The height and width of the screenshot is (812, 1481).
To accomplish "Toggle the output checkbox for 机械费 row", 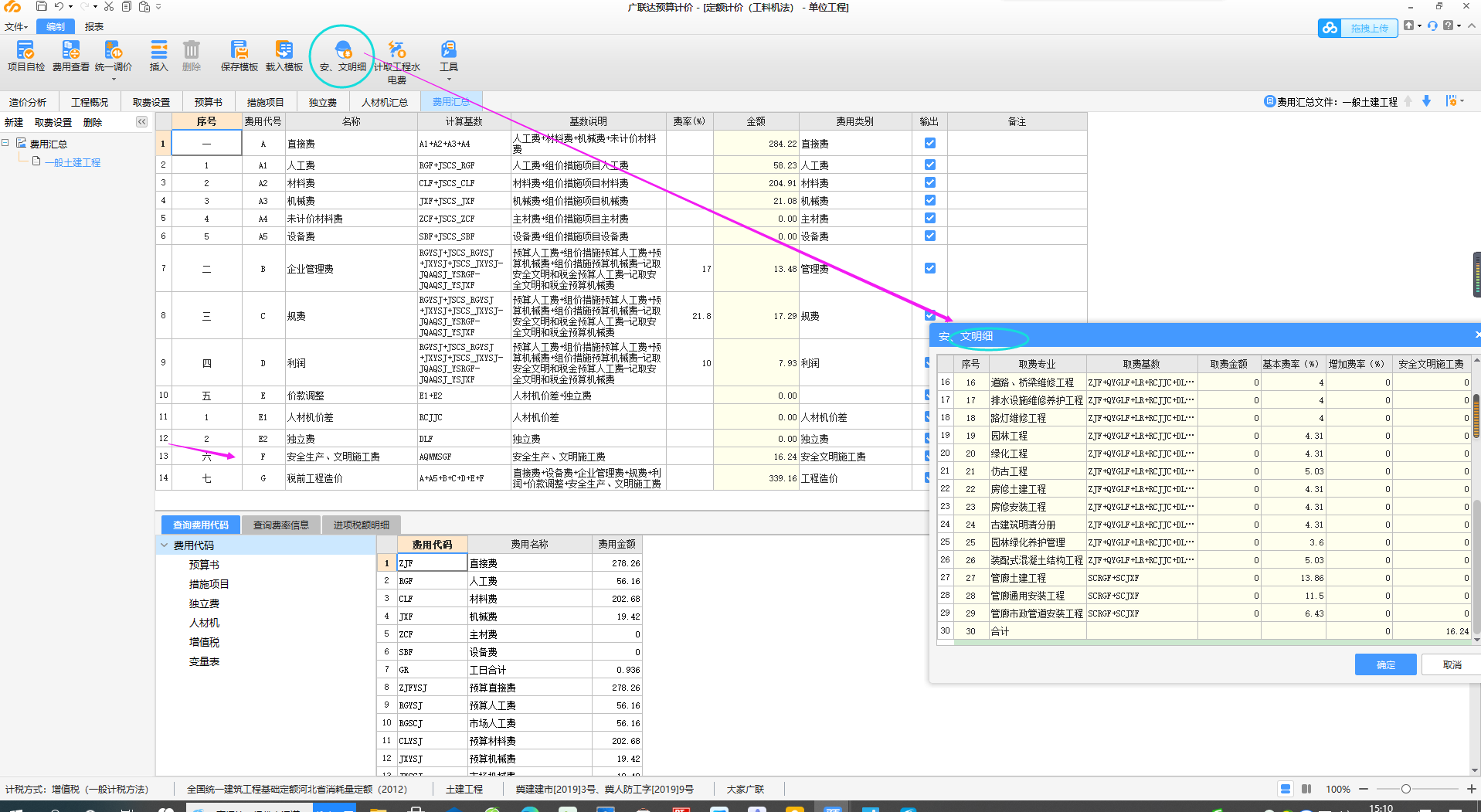I will pyautogui.click(x=930, y=200).
